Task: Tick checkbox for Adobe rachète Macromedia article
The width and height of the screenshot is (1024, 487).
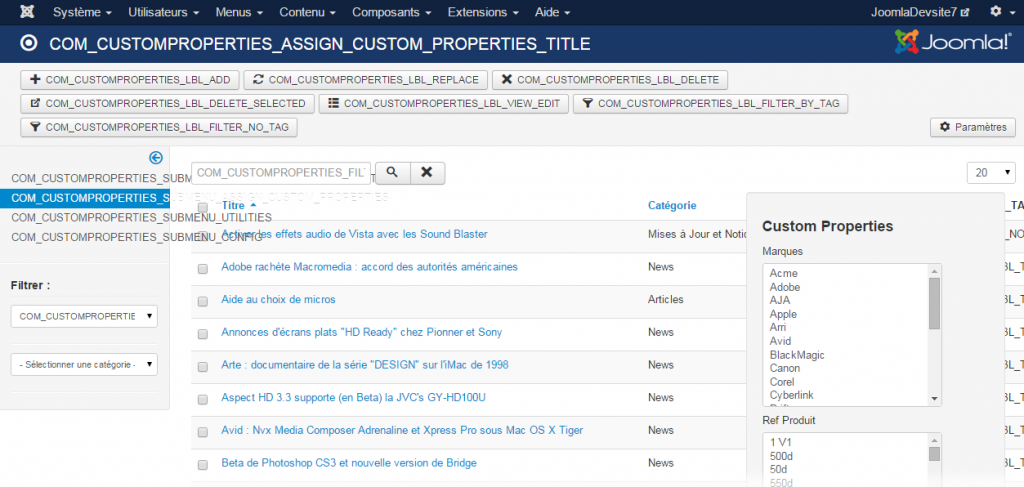Action: pos(202,268)
